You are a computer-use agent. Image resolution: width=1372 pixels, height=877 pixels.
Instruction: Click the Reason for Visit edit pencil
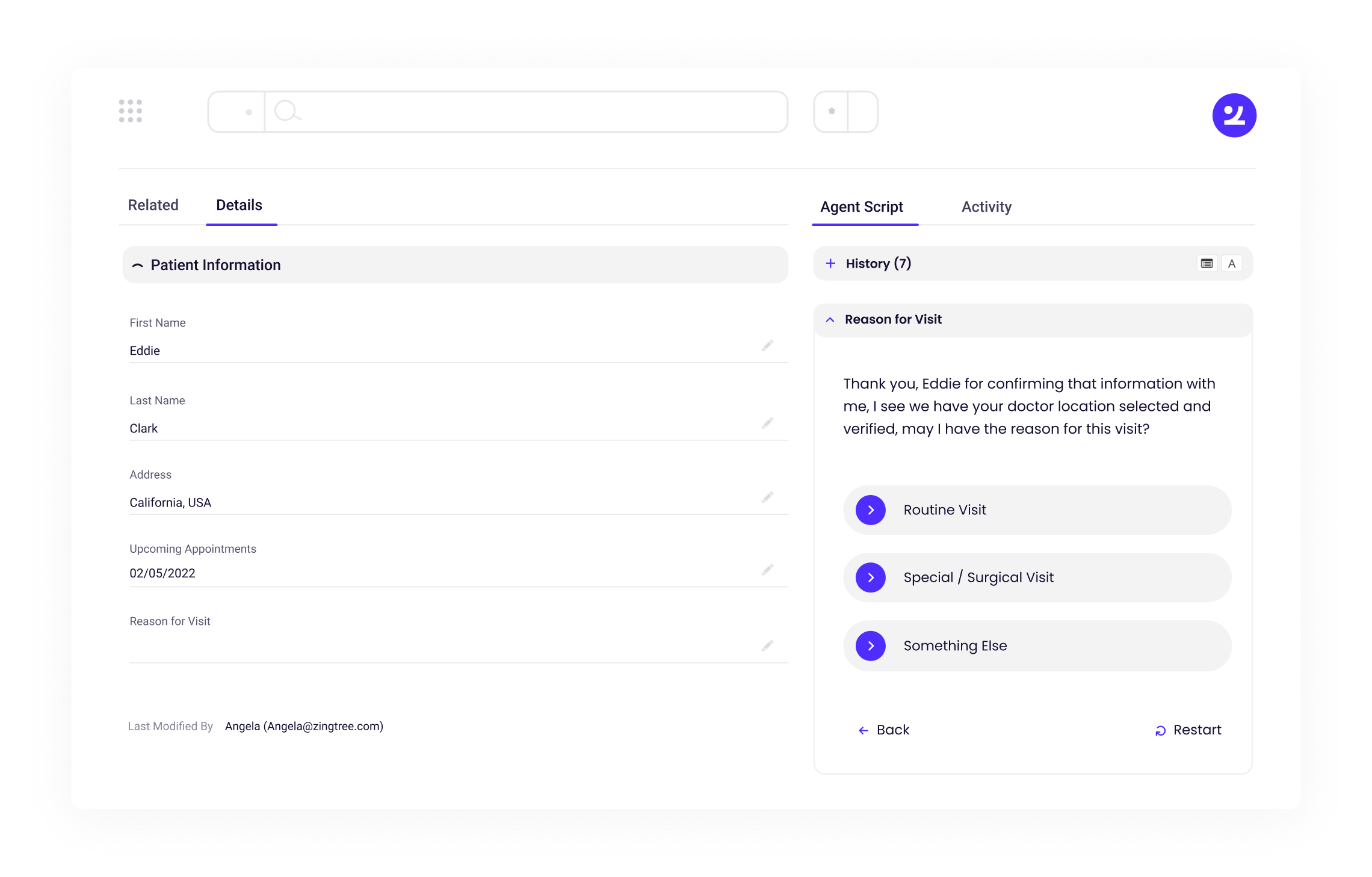(767, 645)
